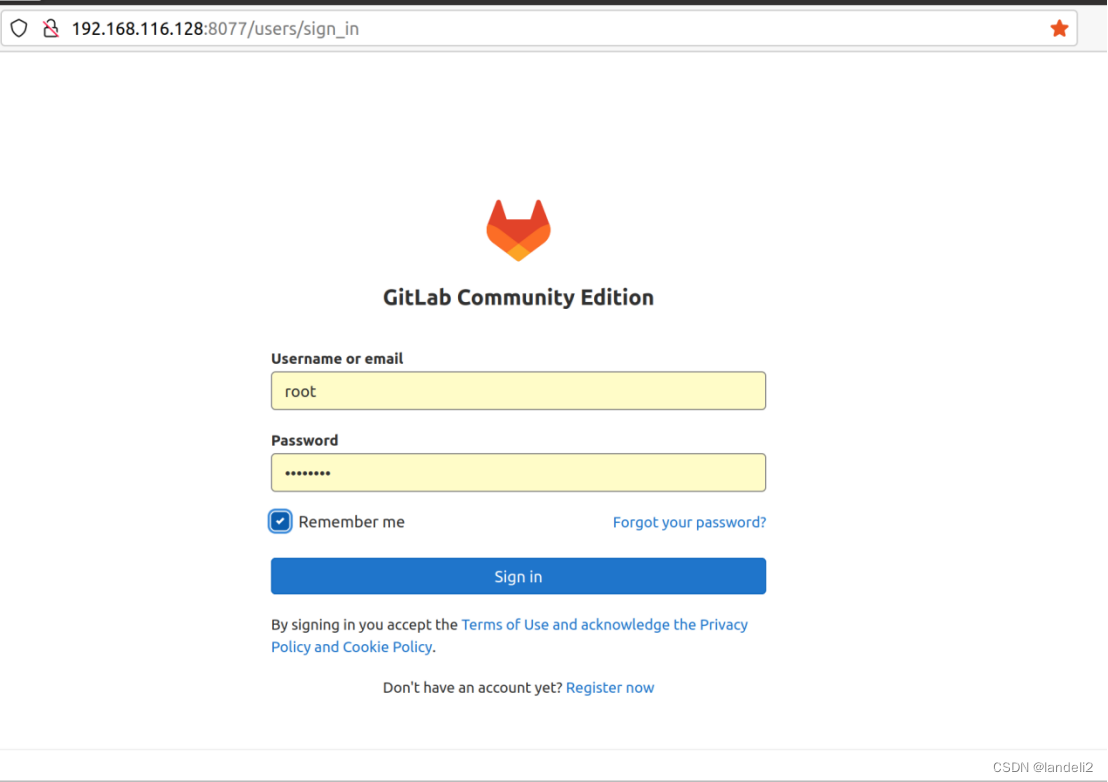Open site permissions via the lock icon
Screen dimensions: 1108x782
[51, 28]
